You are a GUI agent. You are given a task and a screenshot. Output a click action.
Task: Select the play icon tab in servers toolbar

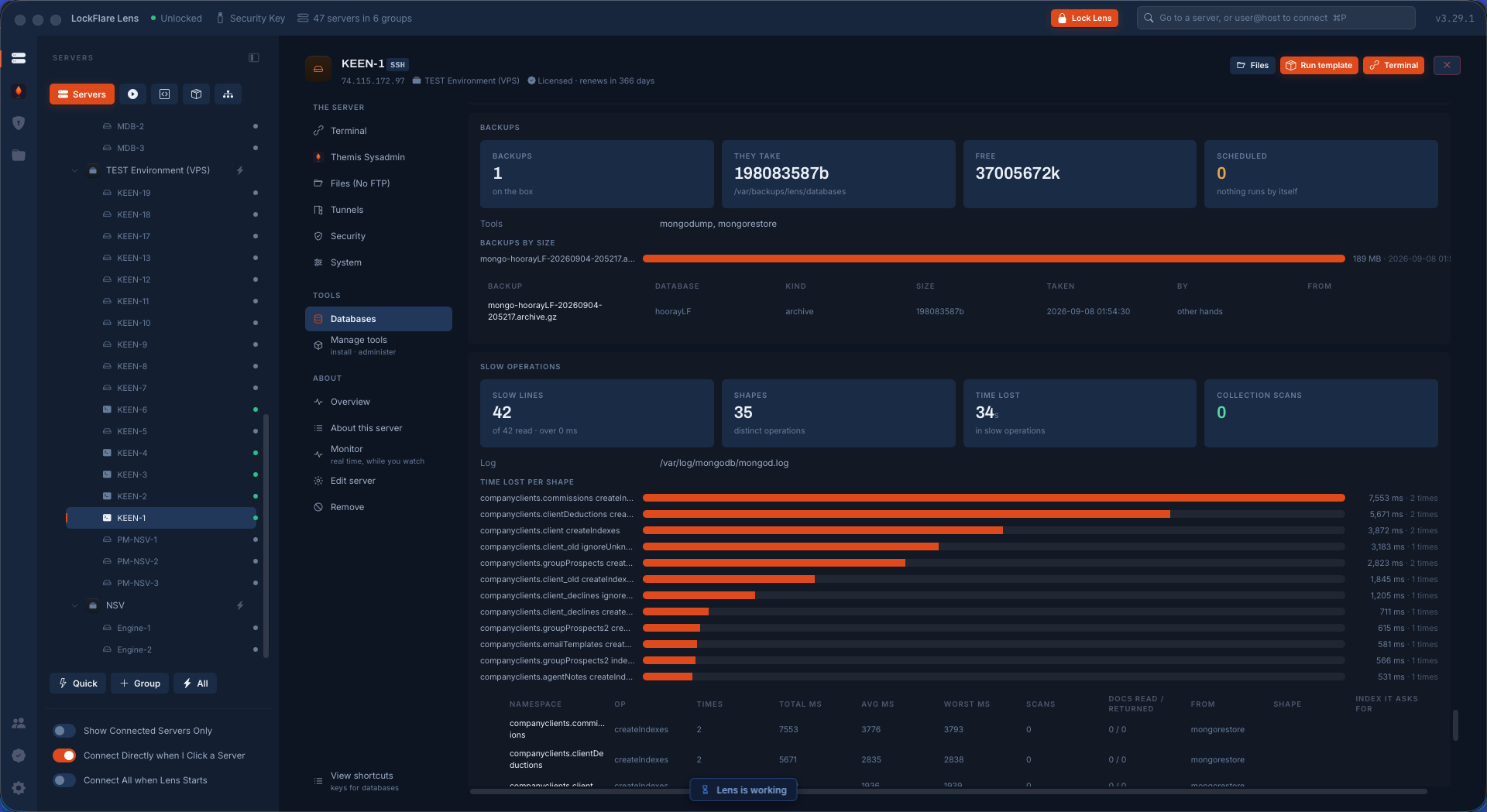(132, 94)
